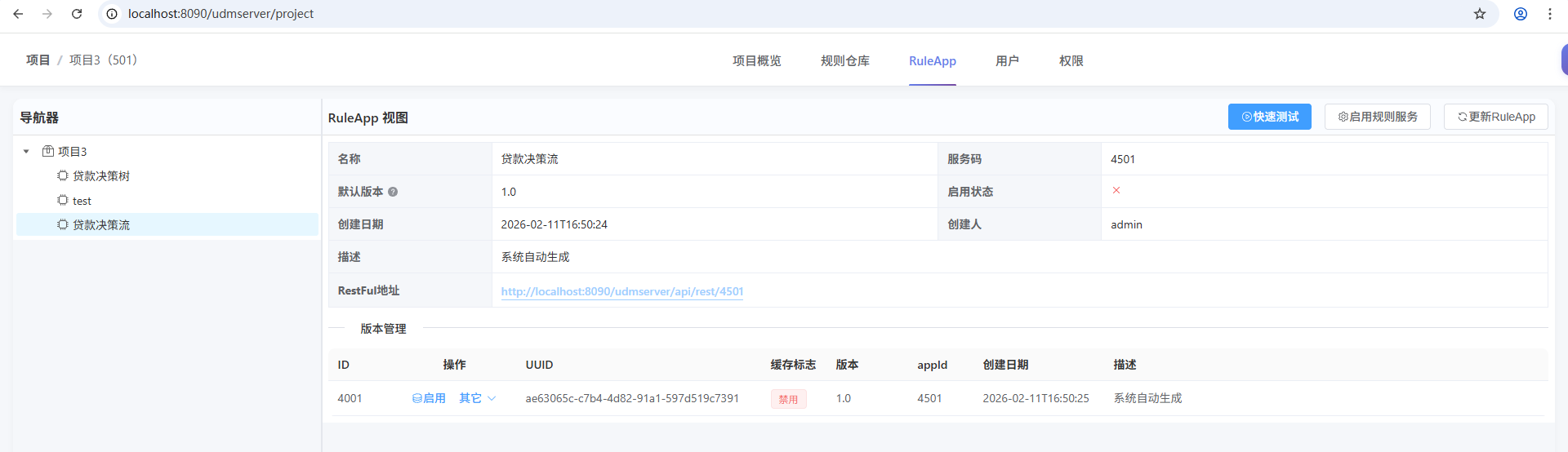Image resolution: width=1568 pixels, height=452 pixels.
Task: Click the 快速测试 button
Action: [x=1269, y=117]
